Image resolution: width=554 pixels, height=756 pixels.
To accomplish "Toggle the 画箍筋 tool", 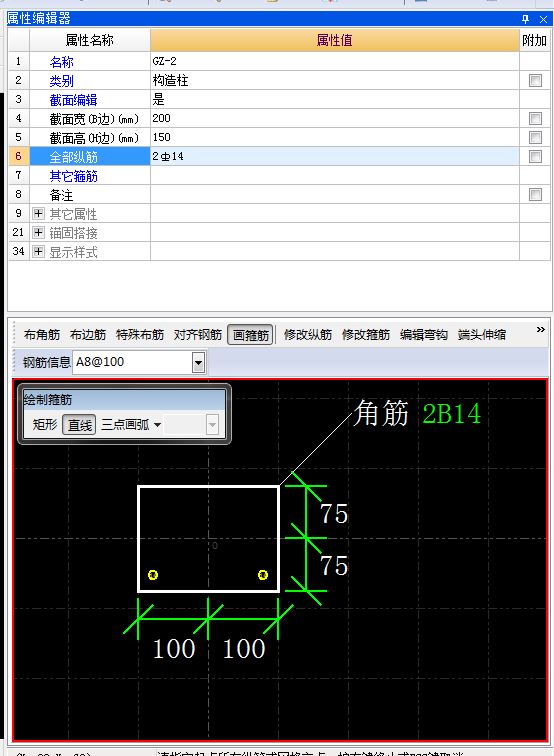I will [x=250, y=335].
